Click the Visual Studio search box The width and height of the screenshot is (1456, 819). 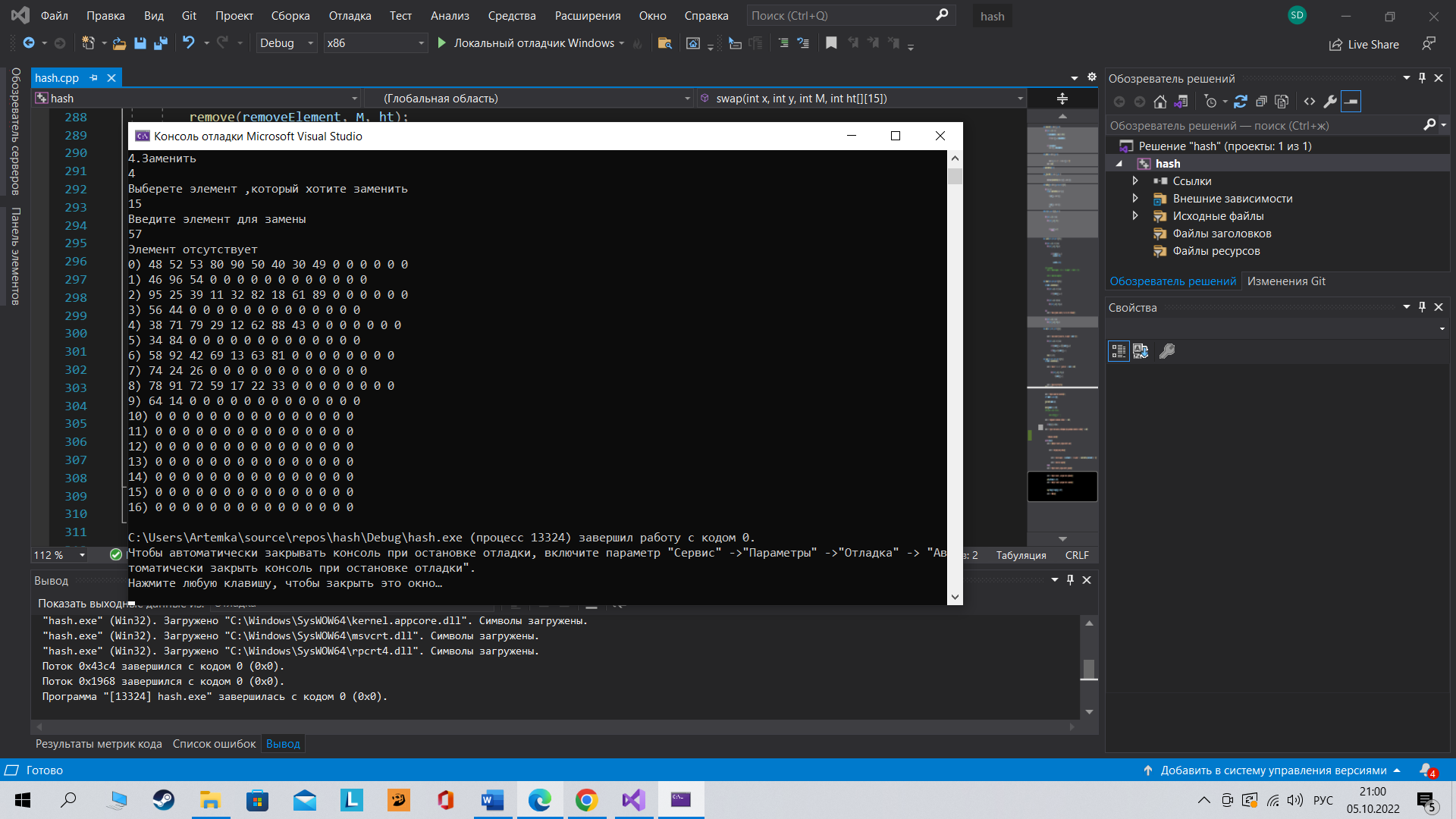coord(851,16)
